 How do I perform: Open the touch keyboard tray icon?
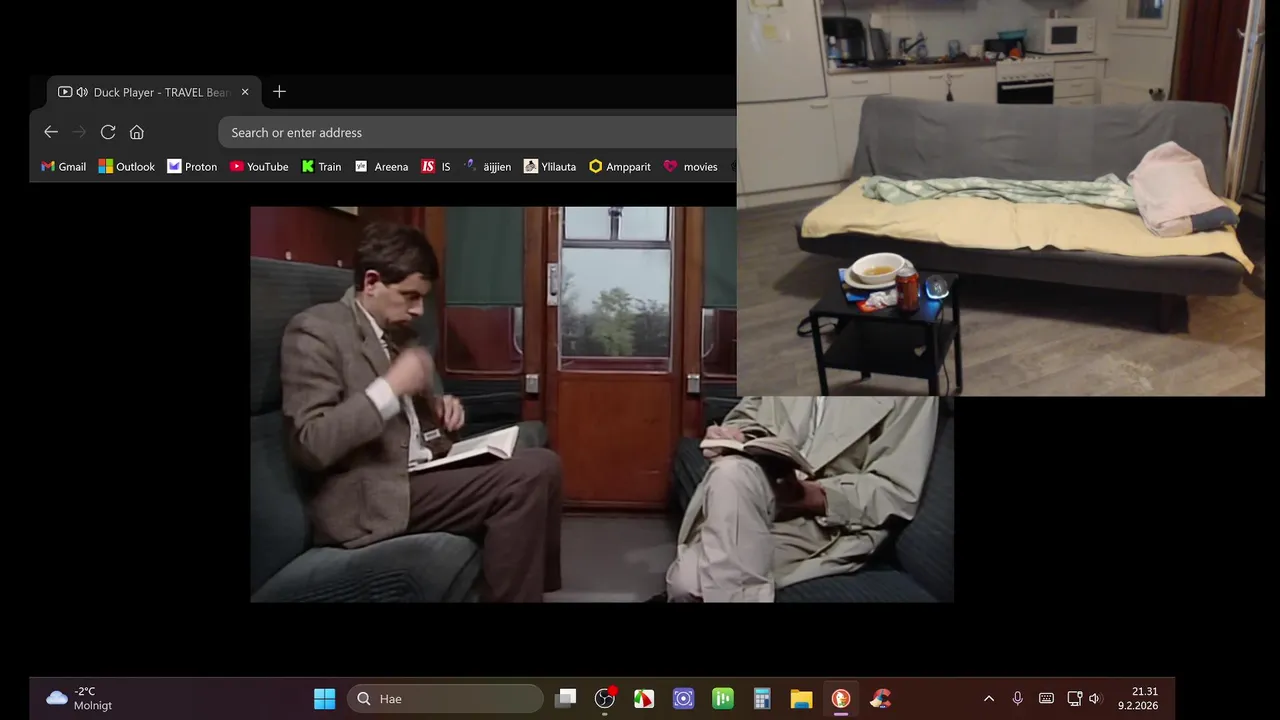pos(1046,699)
